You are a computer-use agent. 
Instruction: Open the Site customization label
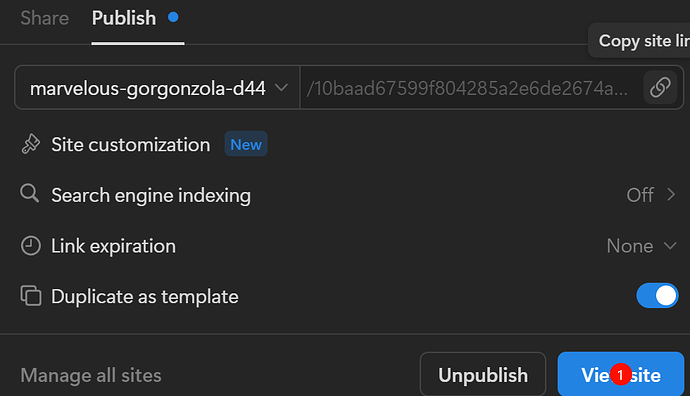click(131, 145)
